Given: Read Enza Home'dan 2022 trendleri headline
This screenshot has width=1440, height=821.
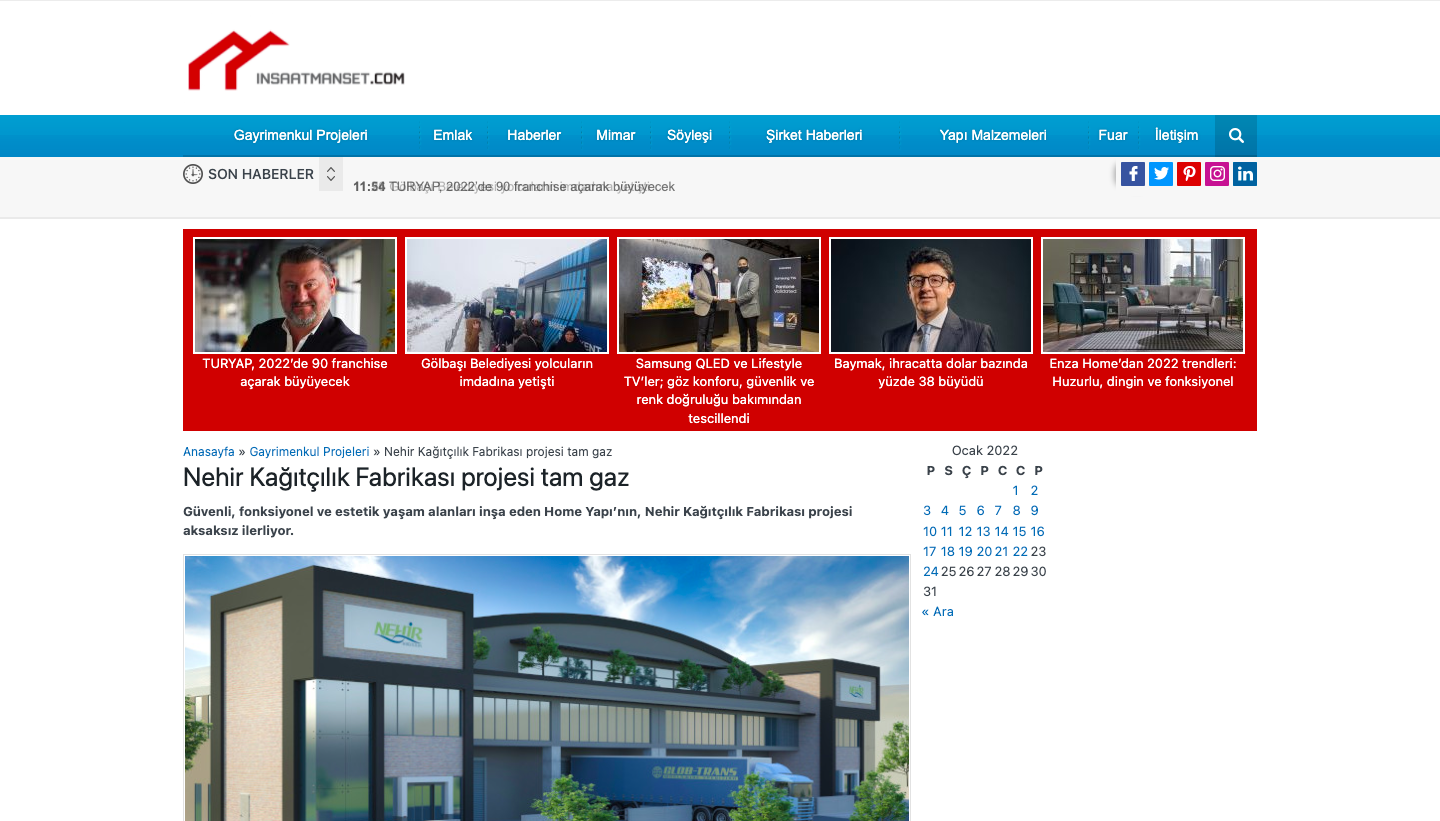Looking at the screenshot, I should click(1143, 373).
